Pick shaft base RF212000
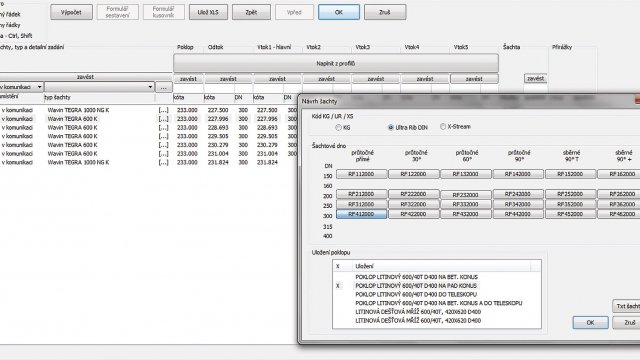Screen dimensions: 640x360 coord(361,194)
